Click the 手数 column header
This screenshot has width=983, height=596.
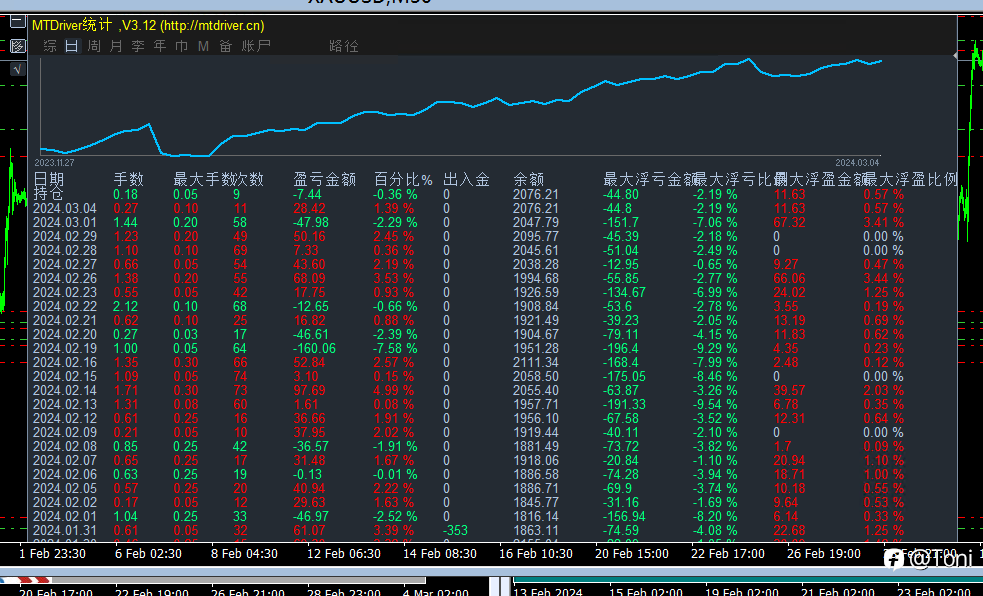tap(129, 179)
